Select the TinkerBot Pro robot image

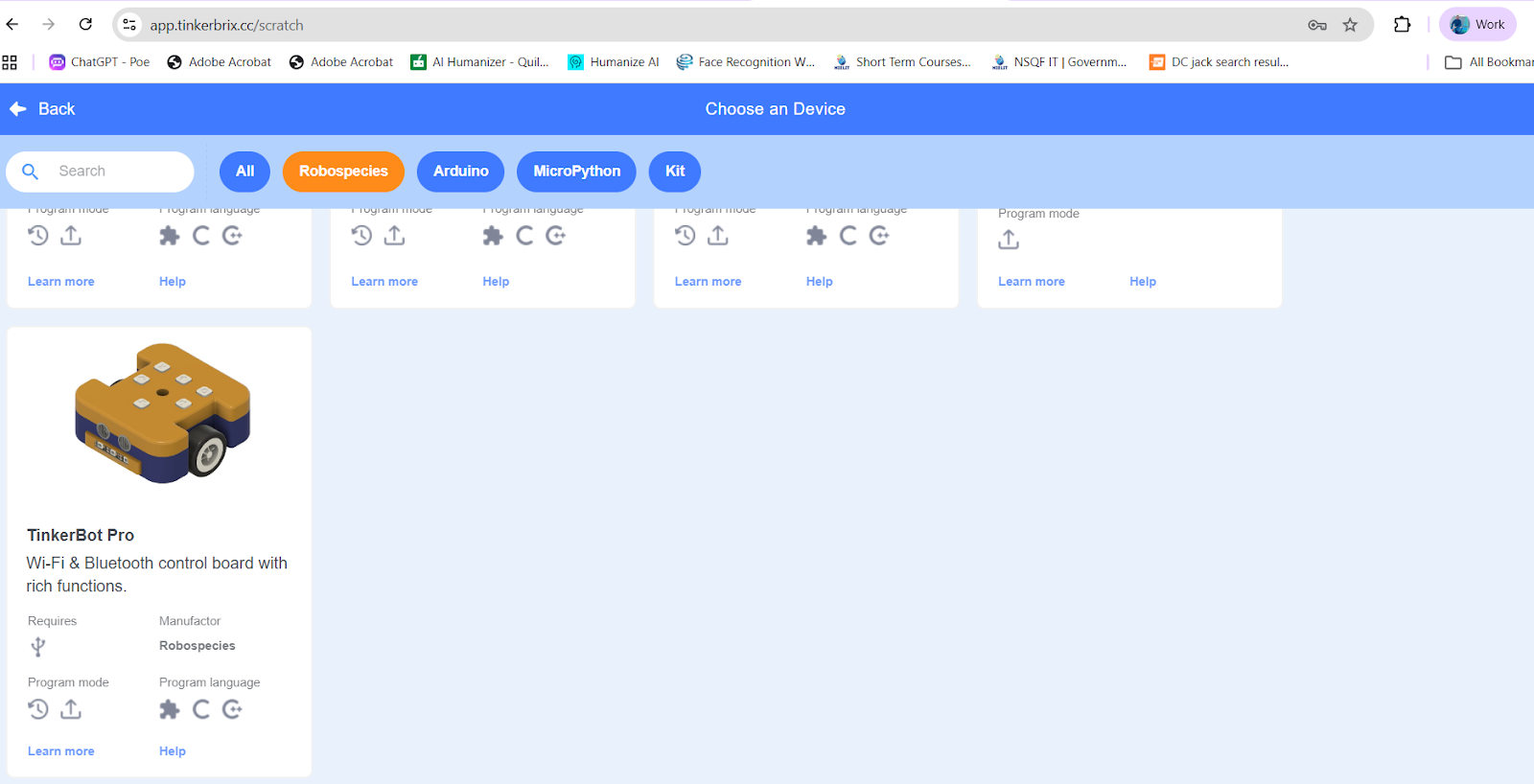click(x=163, y=413)
